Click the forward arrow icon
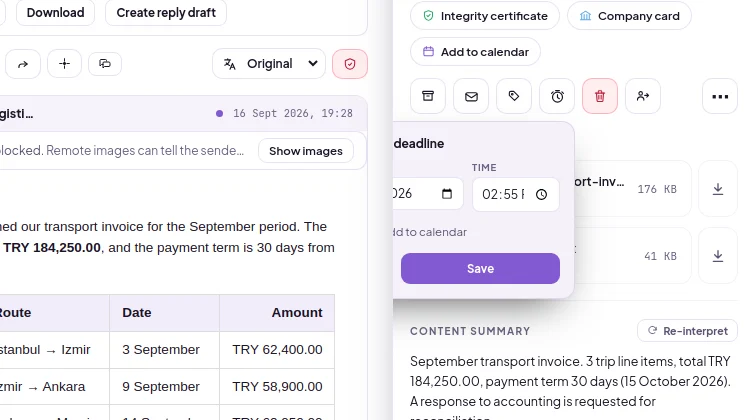The height and width of the screenshot is (420, 756). click(23, 64)
